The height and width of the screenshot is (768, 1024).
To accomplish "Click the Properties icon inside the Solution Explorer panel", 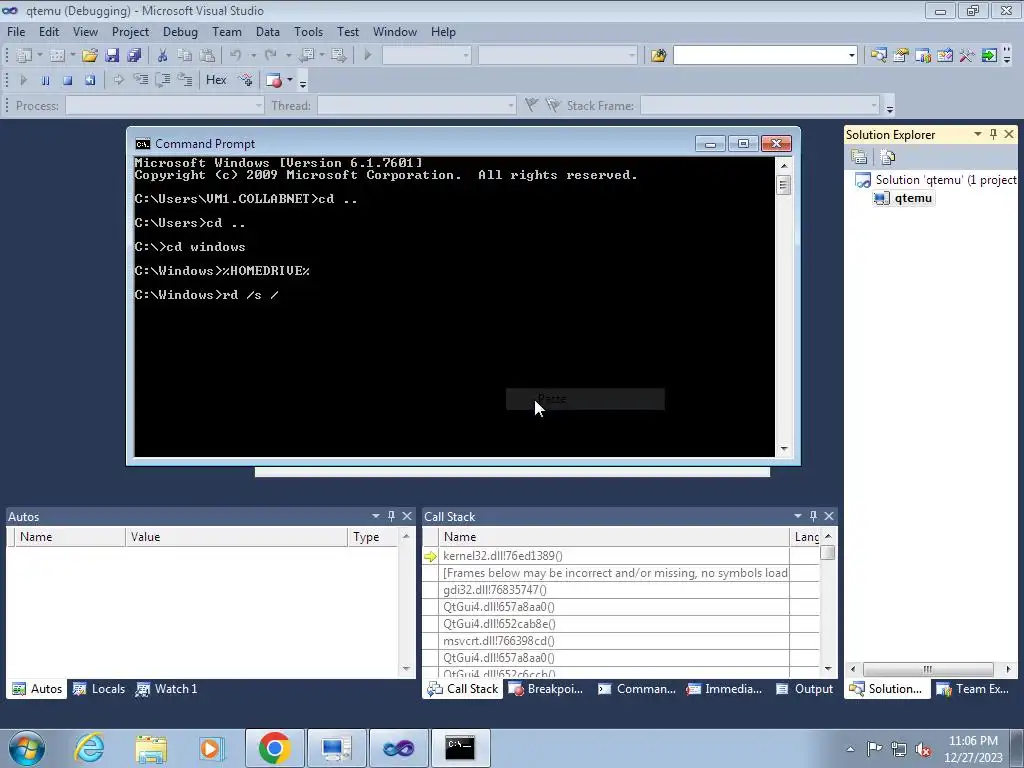I will tap(859, 157).
